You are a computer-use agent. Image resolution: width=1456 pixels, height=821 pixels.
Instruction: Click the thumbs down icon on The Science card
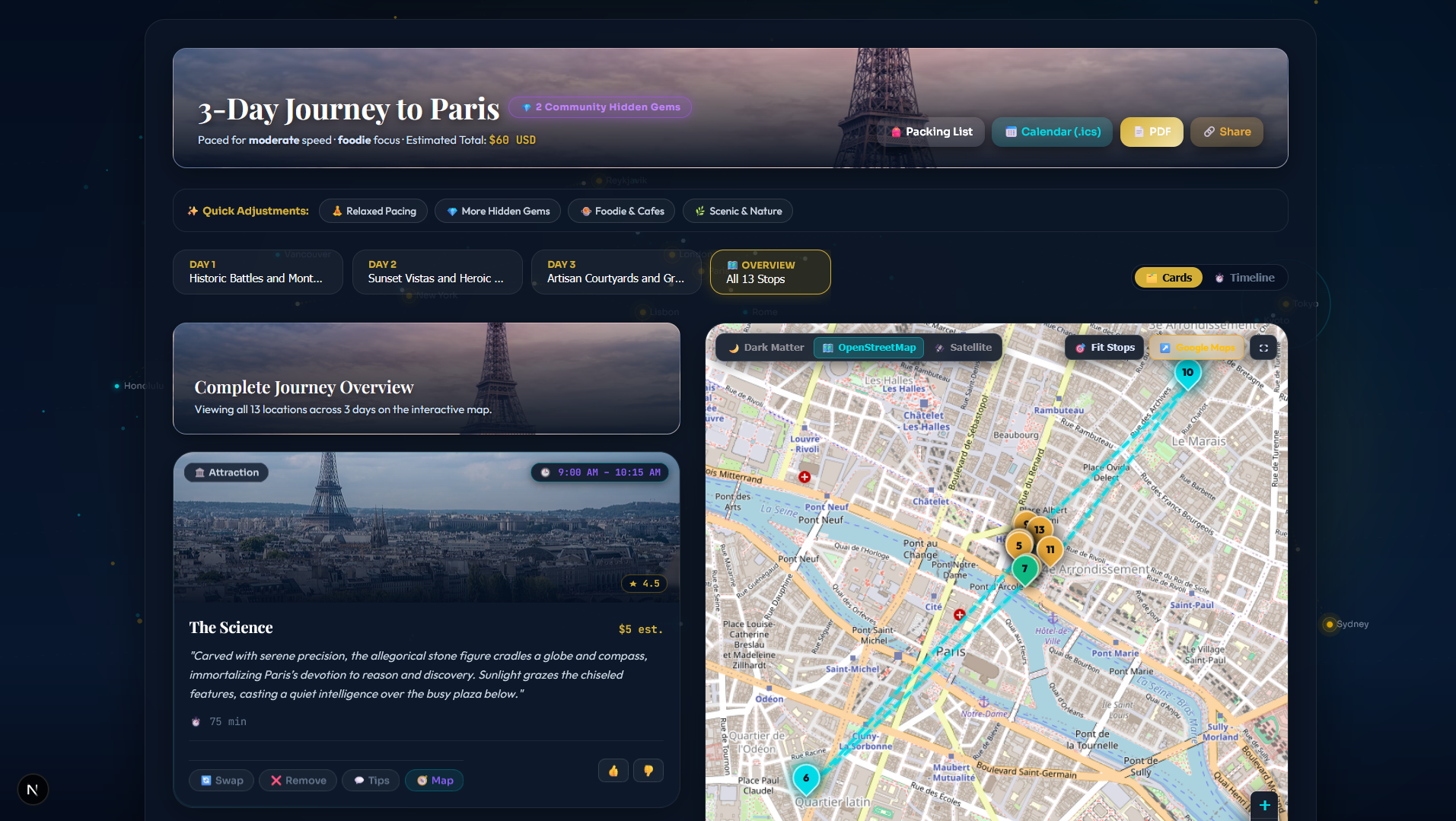648,771
